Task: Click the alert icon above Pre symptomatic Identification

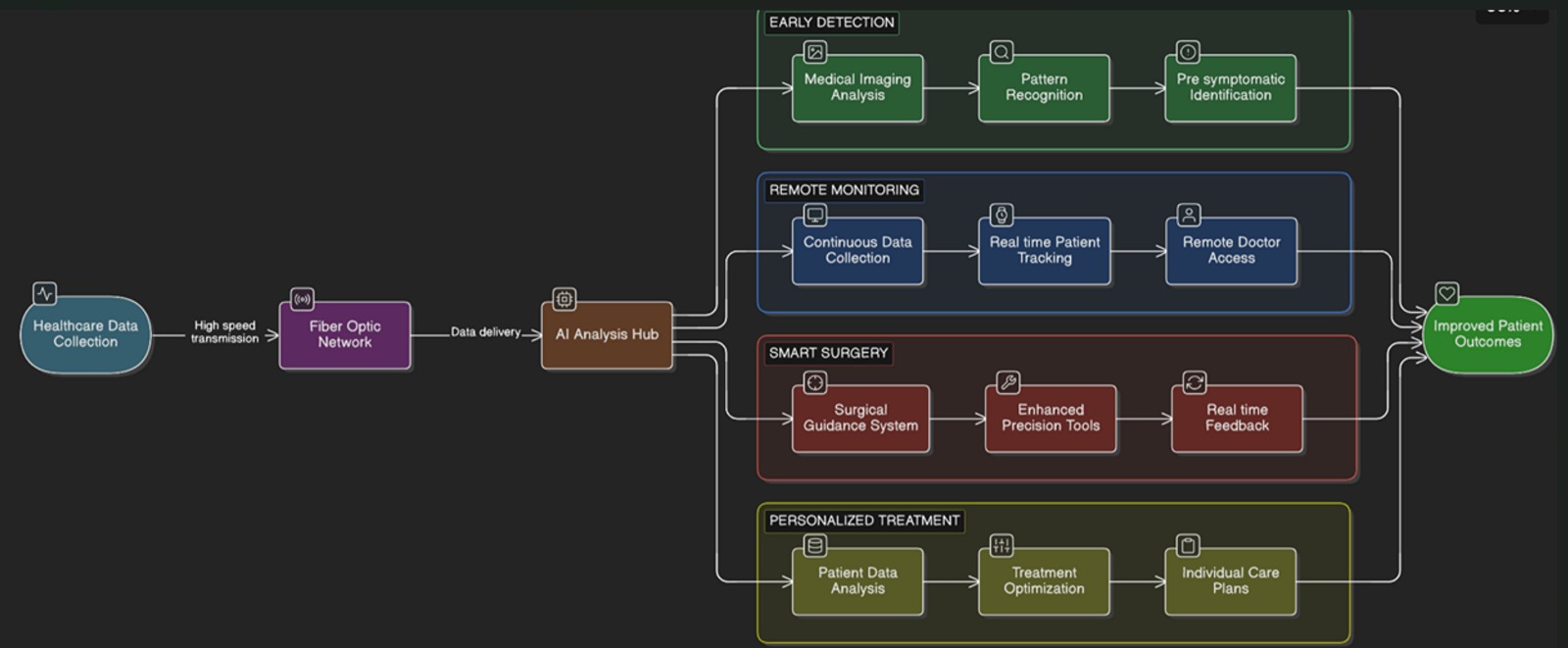Action: click(1188, 52)
